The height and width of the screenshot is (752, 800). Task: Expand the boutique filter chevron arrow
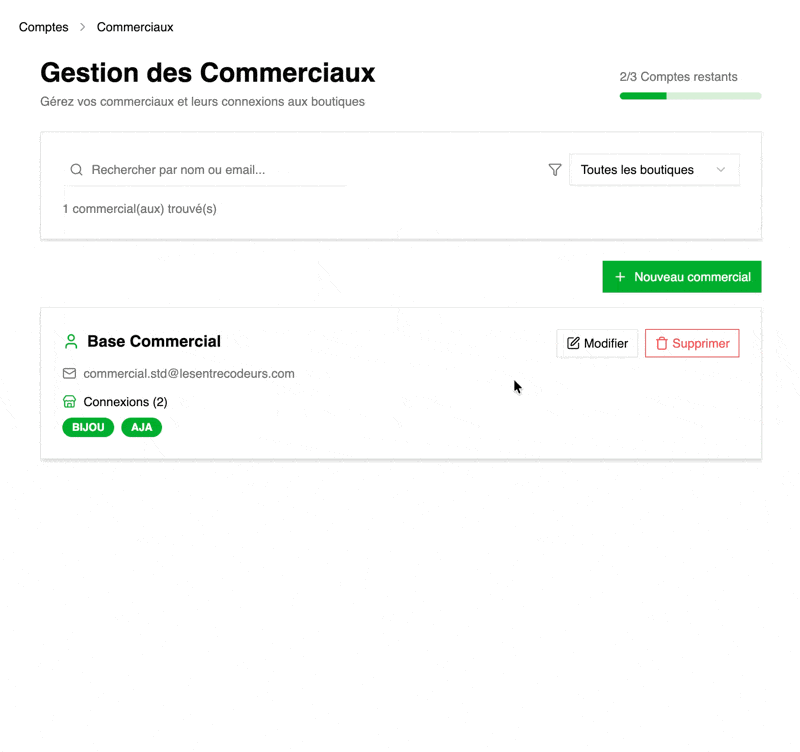click(721, 170)
